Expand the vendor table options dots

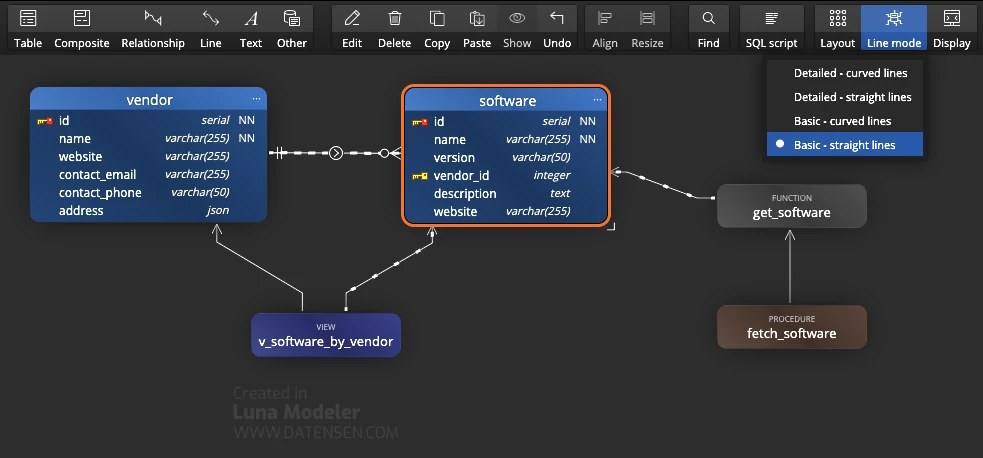click(257, 100)
